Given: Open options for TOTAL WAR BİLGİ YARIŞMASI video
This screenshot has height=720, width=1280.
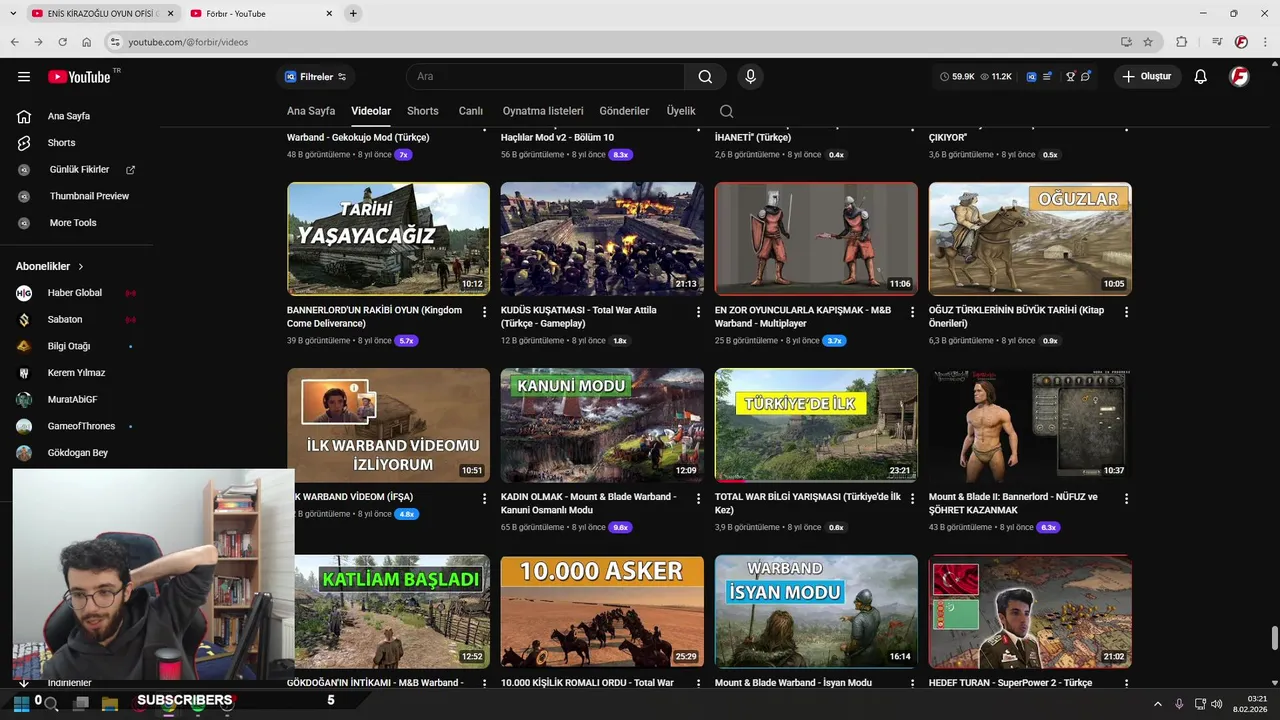Looking at the screenshot, I should click(x=912, y=498).
